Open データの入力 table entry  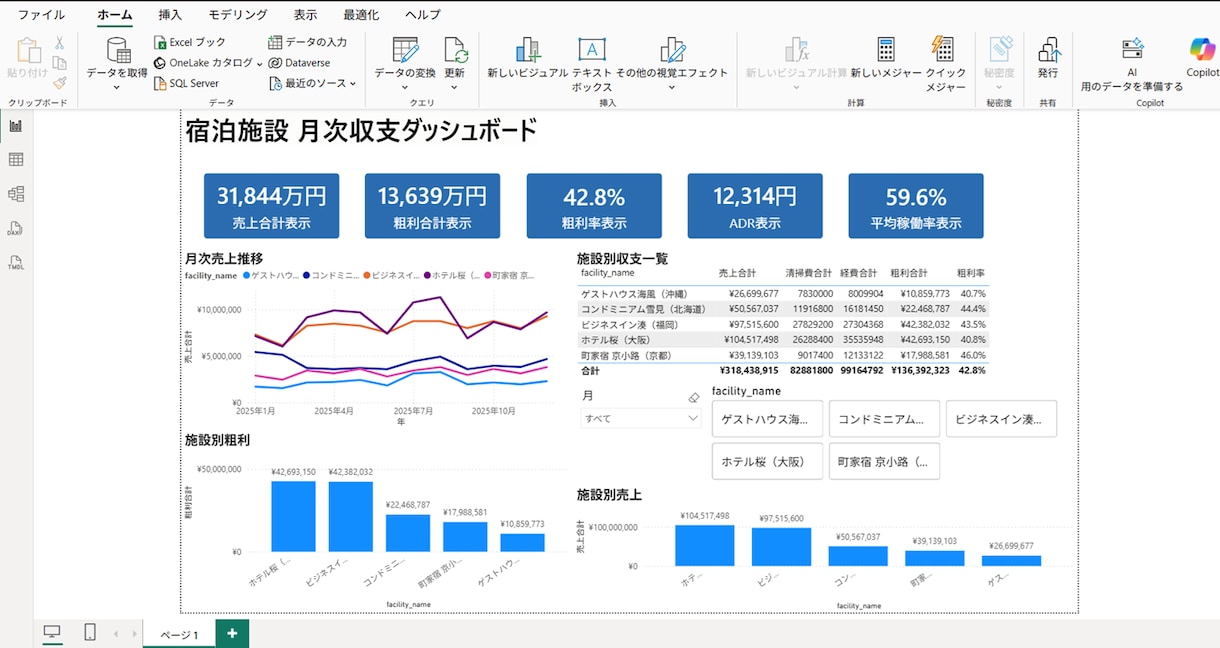308,42
